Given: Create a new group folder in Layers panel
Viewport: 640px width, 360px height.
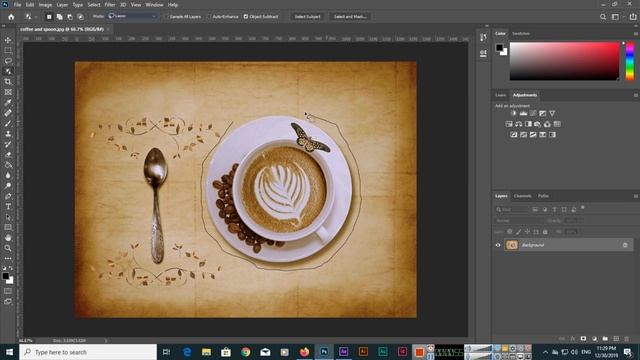Looking at the screenshot, I should [605, 339].
